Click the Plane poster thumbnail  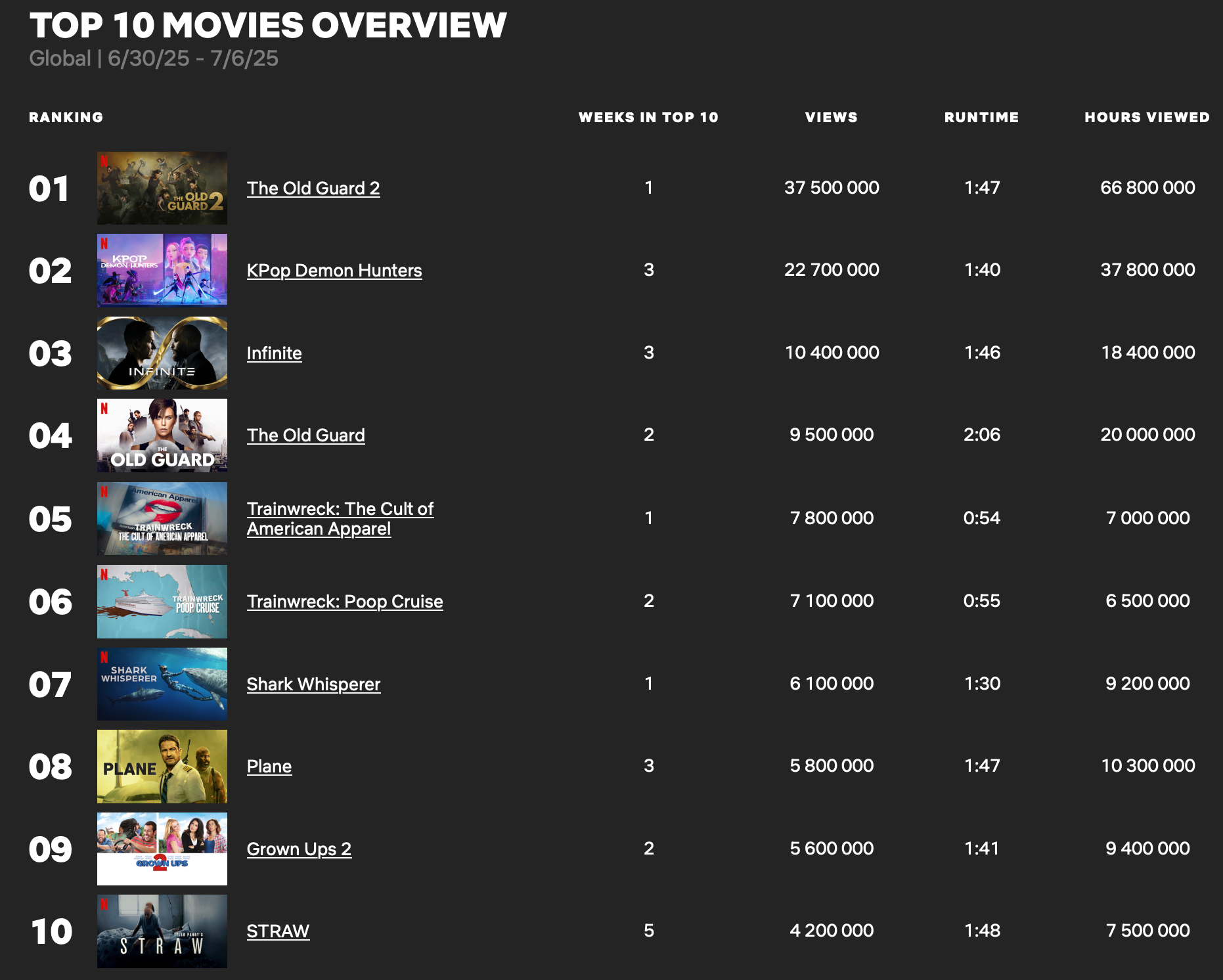(162, 767)
